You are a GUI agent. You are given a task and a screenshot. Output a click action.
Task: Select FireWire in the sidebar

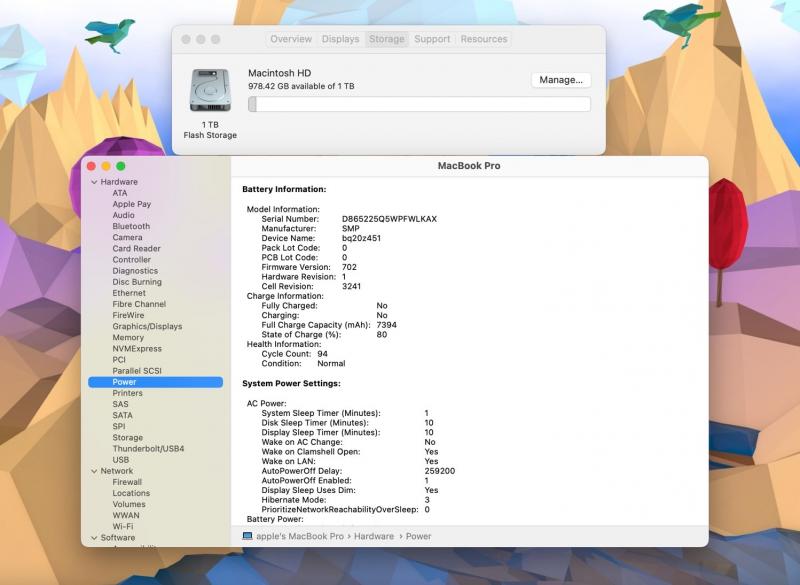(128, 316)
